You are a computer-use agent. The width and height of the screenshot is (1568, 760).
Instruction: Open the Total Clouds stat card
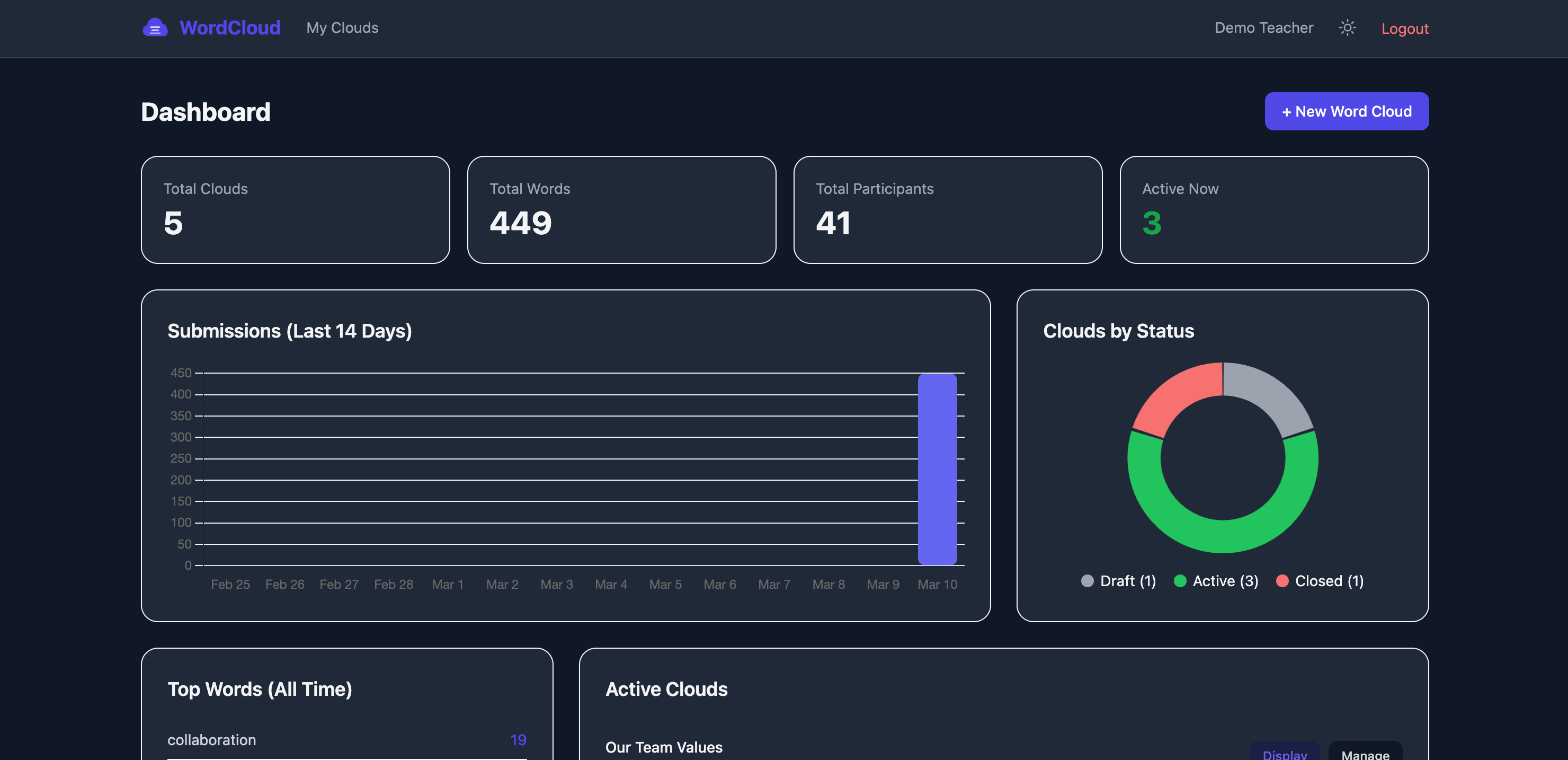click(295, 210)
